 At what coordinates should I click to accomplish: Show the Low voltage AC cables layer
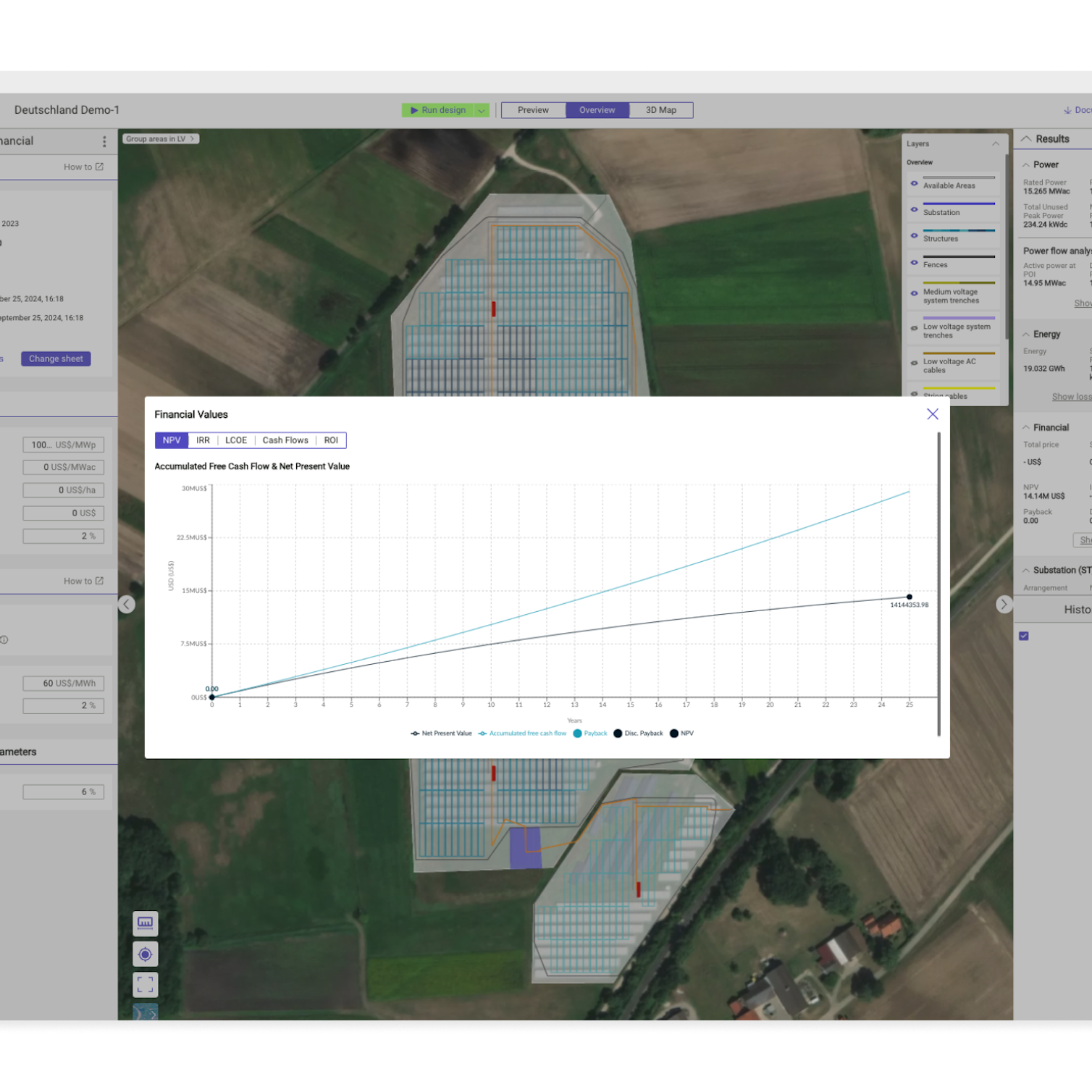tap(915, 364)
